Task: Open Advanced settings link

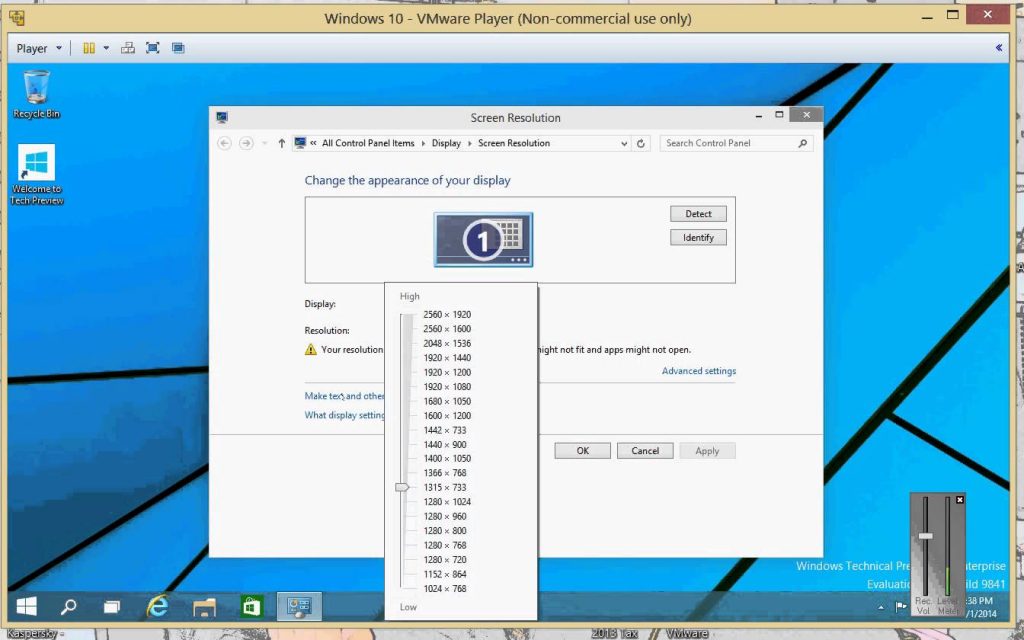Action: point(699,371)
